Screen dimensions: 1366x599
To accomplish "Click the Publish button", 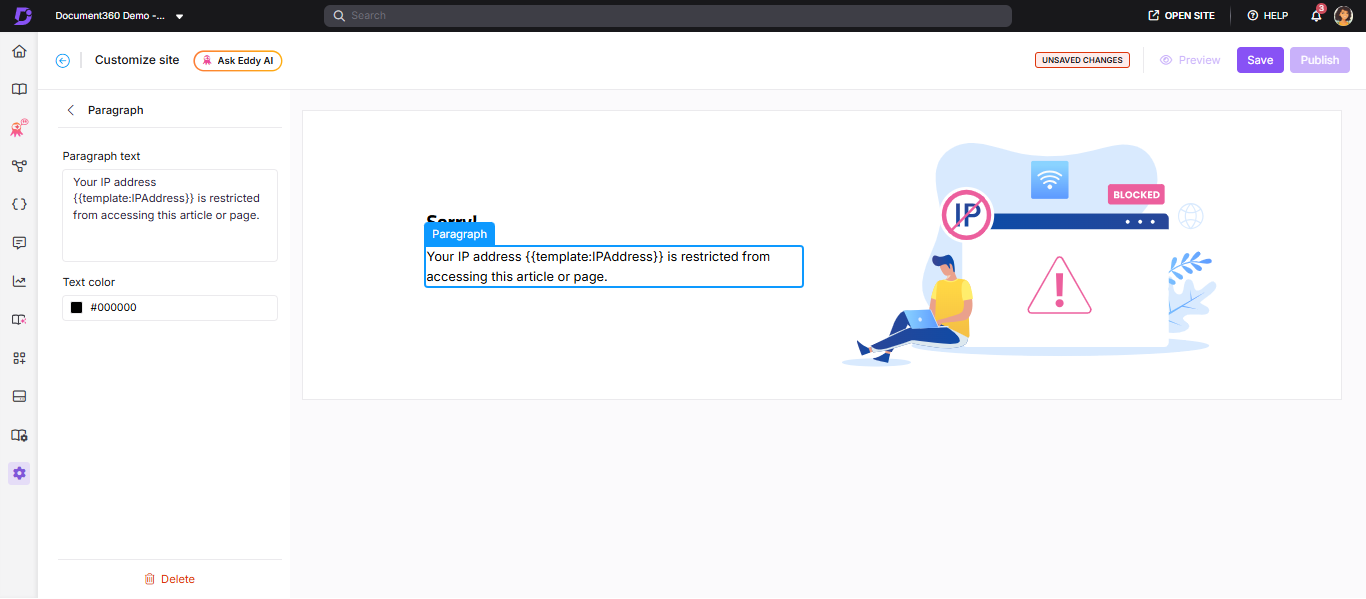I will 1320,60.
